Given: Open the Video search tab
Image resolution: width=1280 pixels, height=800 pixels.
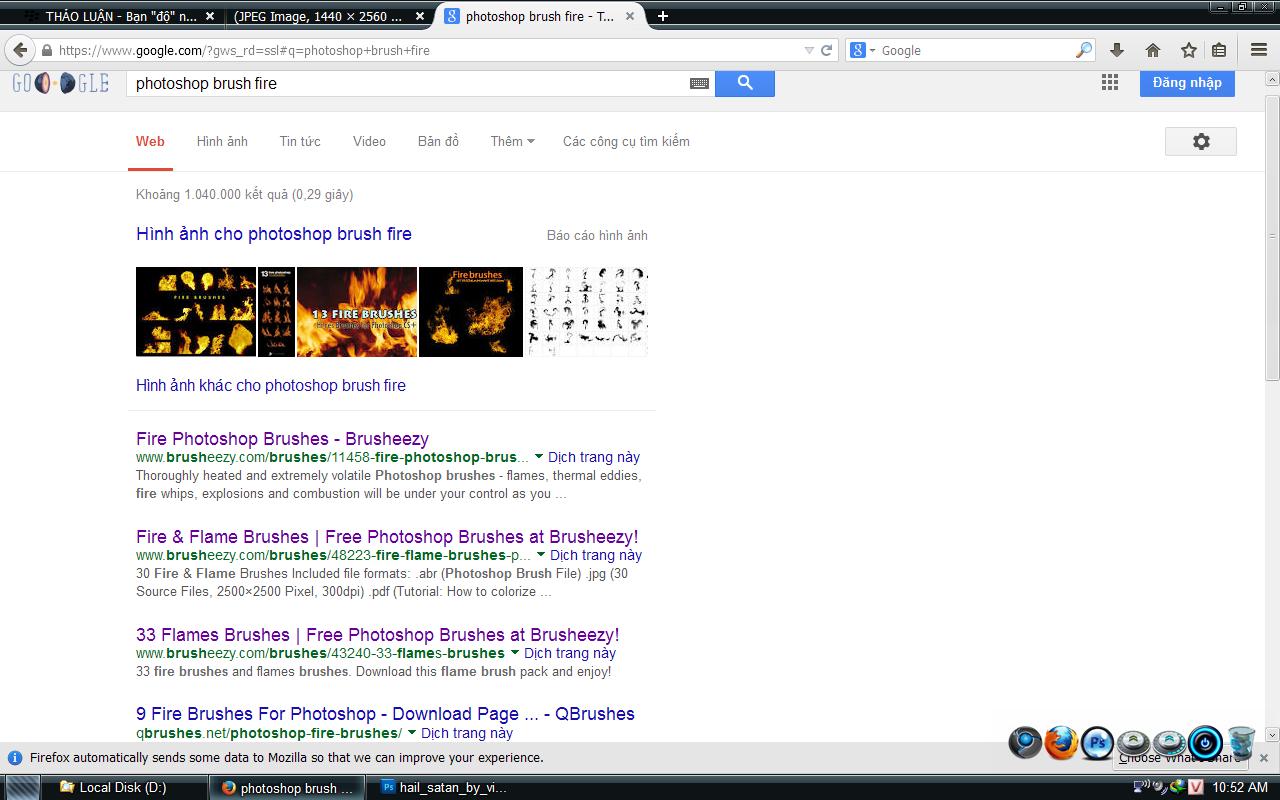Looking at the screenshot, I should coord(369,141).
